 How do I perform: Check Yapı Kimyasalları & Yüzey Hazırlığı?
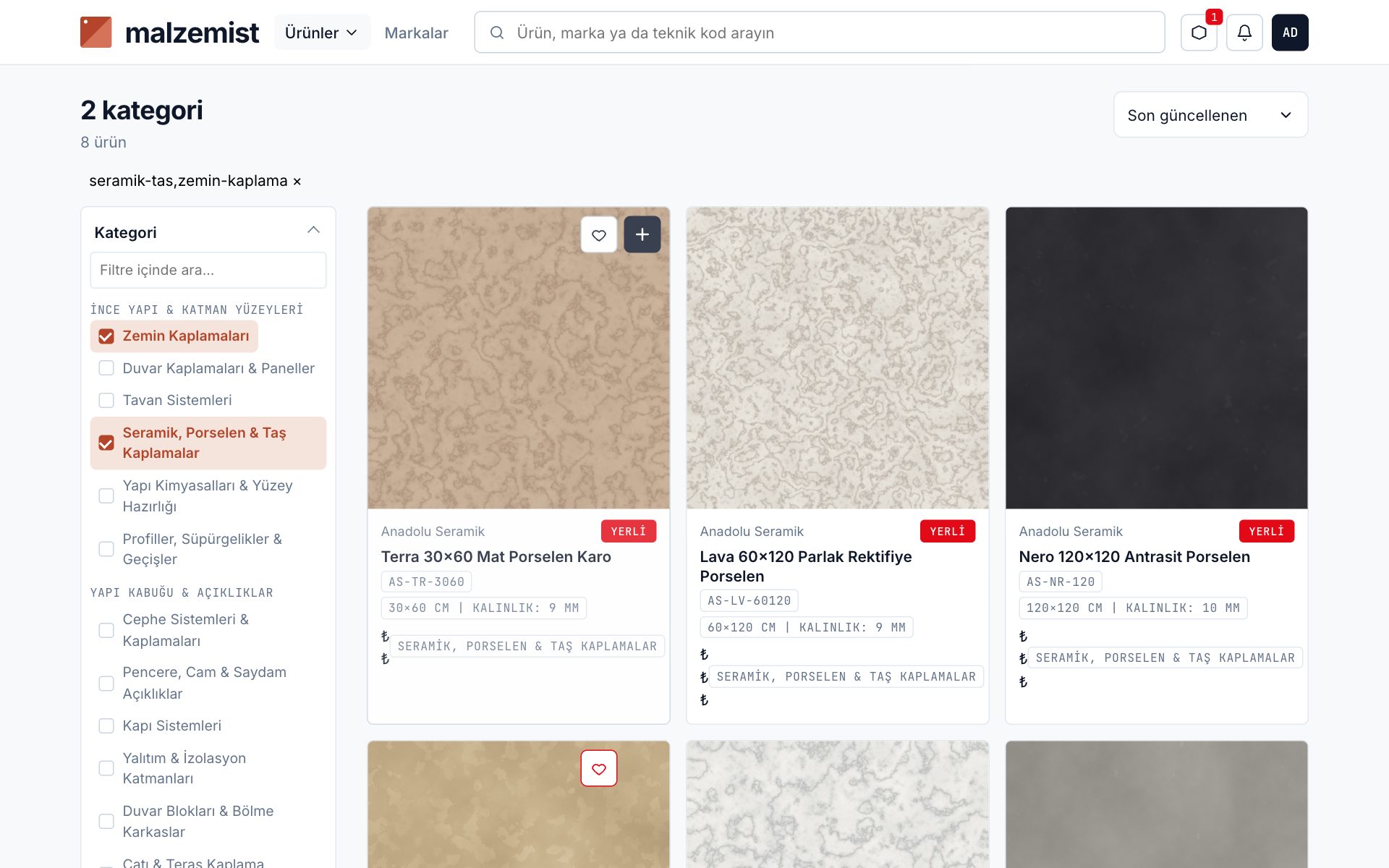pos(106,495)
